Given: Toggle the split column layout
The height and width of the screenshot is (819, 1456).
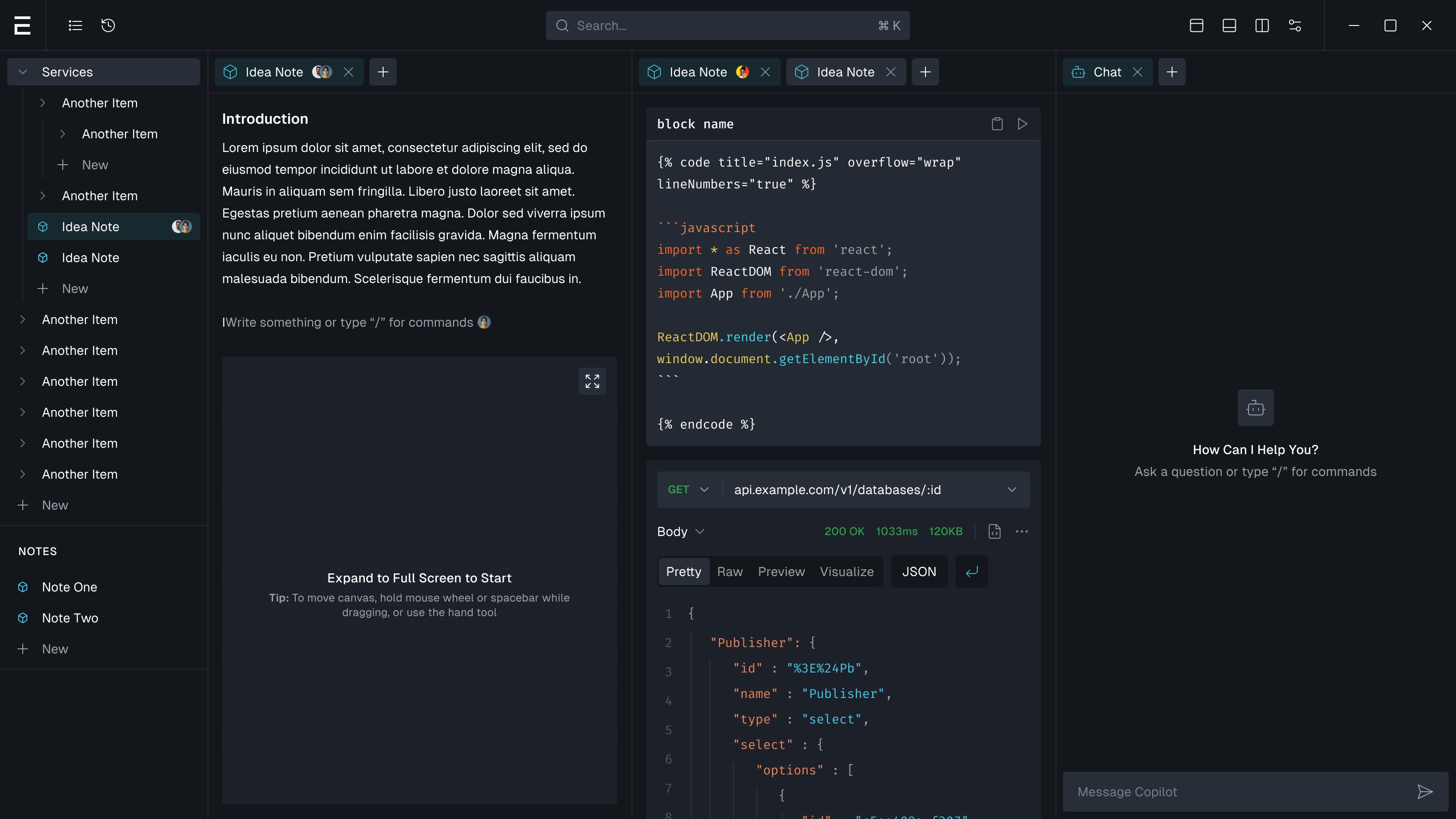Looking at the screenshot, I should (x=1262, y=25).
